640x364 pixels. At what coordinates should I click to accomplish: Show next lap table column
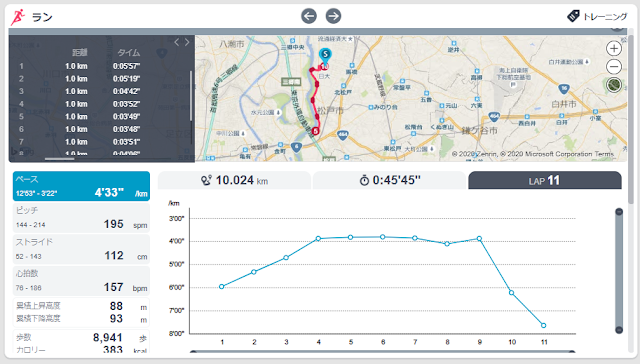(x=187, y=42)
